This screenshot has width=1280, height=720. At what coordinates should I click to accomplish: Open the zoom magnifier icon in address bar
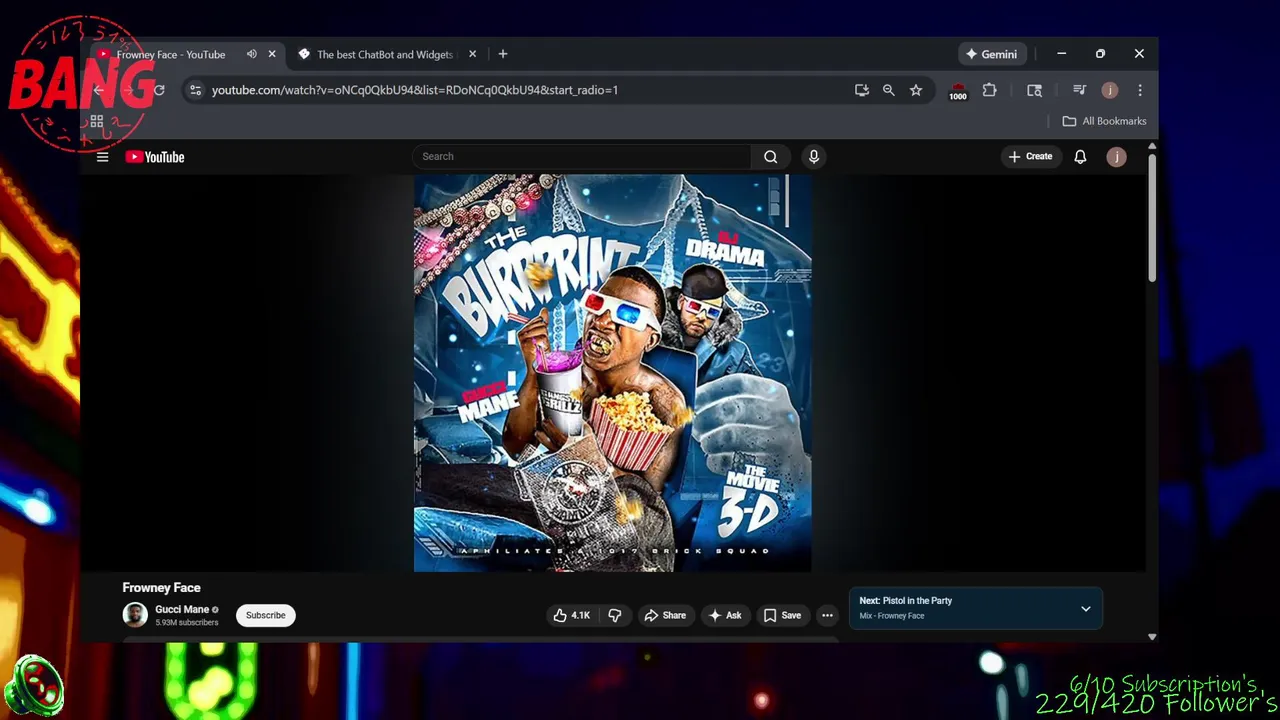click(x=888, y=90)
